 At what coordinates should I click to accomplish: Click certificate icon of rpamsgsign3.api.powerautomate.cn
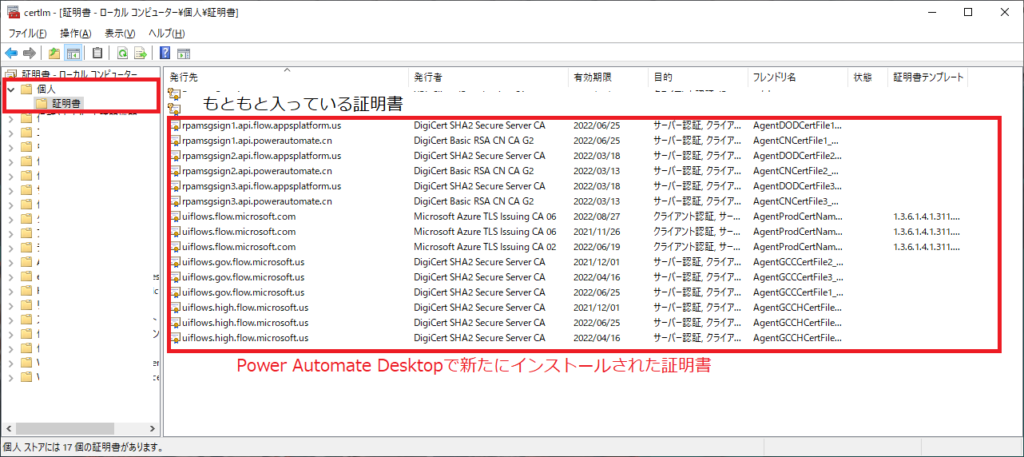coord(175,201)
